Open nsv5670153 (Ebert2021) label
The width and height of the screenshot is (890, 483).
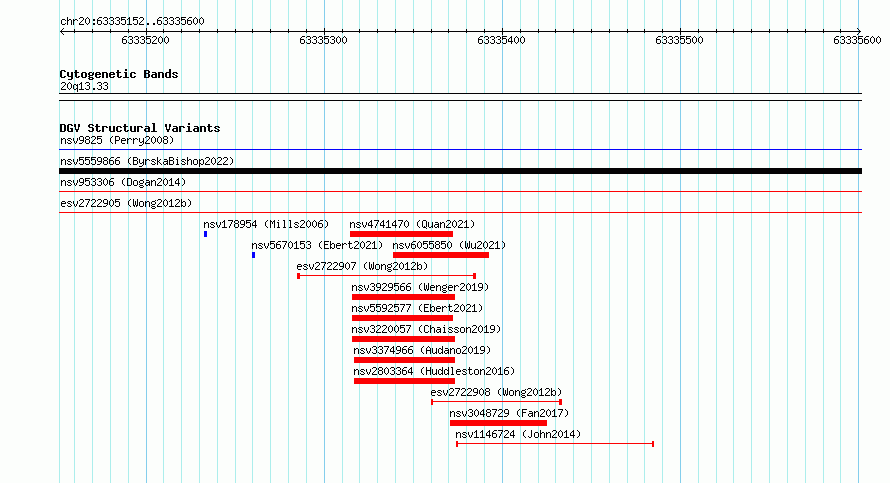317,245
